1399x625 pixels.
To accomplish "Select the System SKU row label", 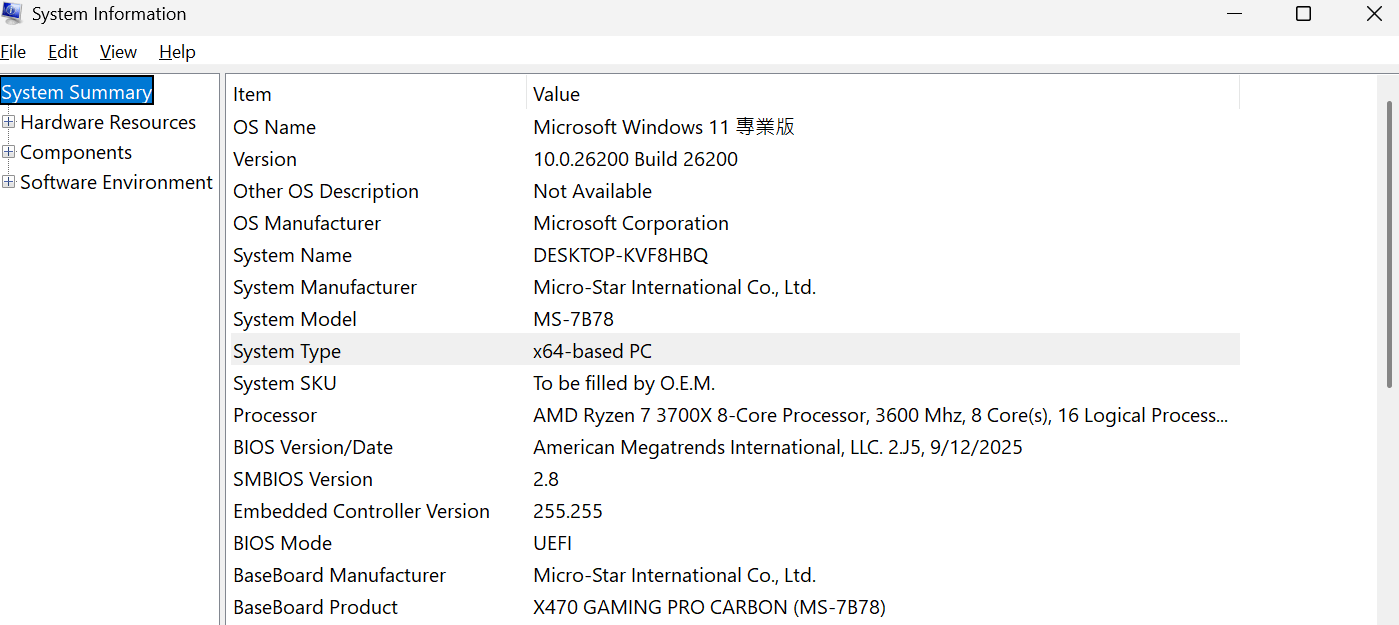I will click(285, 383).
